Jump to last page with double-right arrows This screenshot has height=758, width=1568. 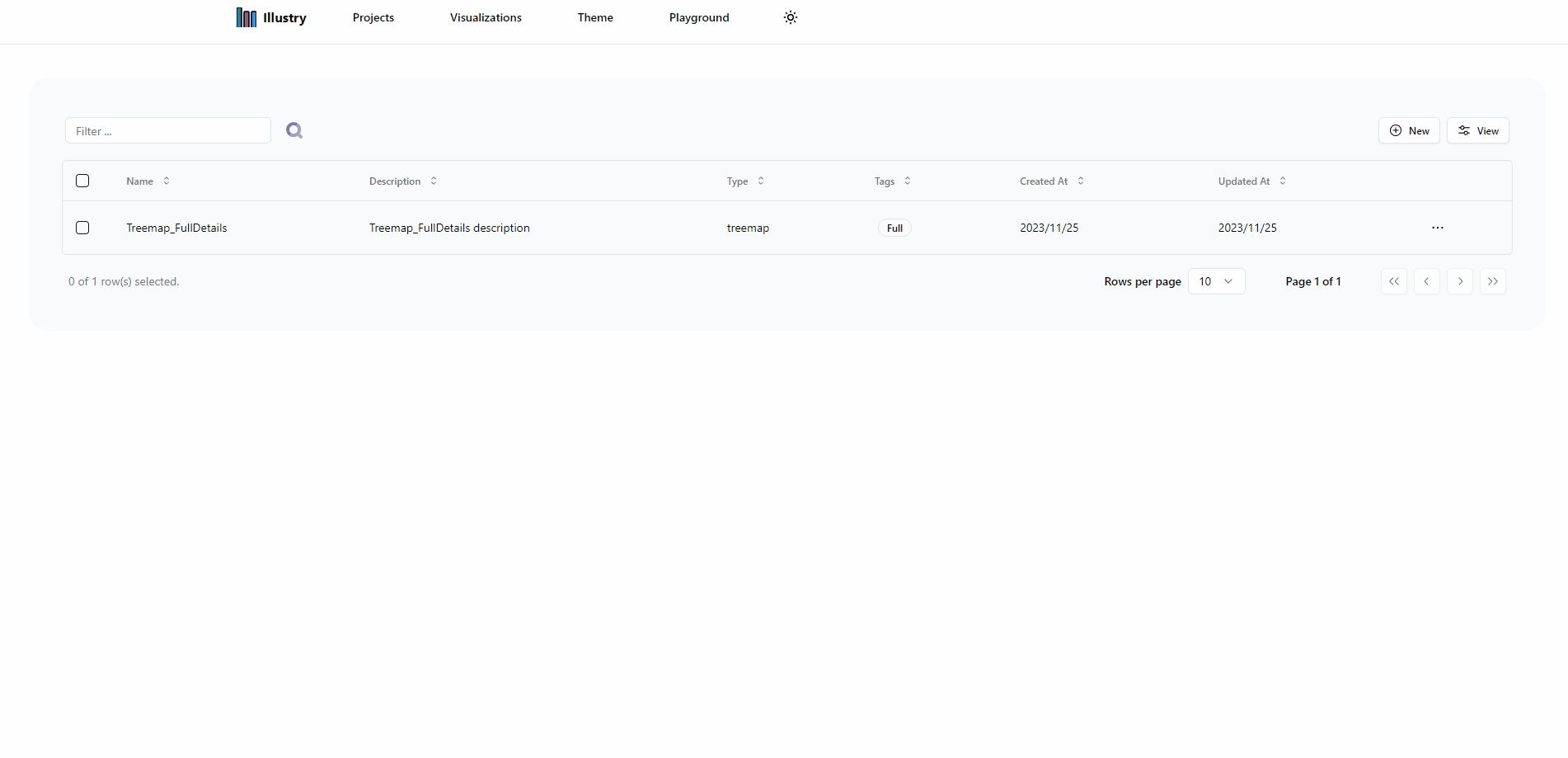(x=1492, y=281)
